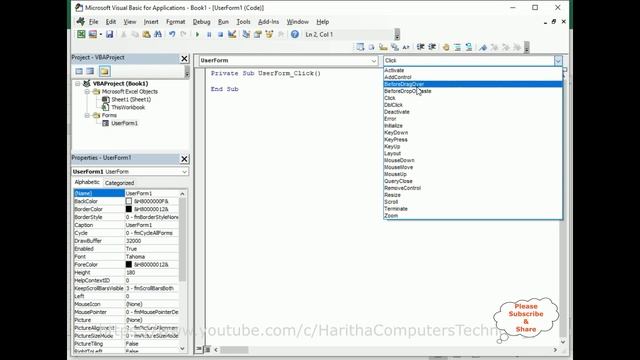The height and width of the screenshot is (360, 640).
Task: Click View Code icon in Project panel
Action: [79, 71]
